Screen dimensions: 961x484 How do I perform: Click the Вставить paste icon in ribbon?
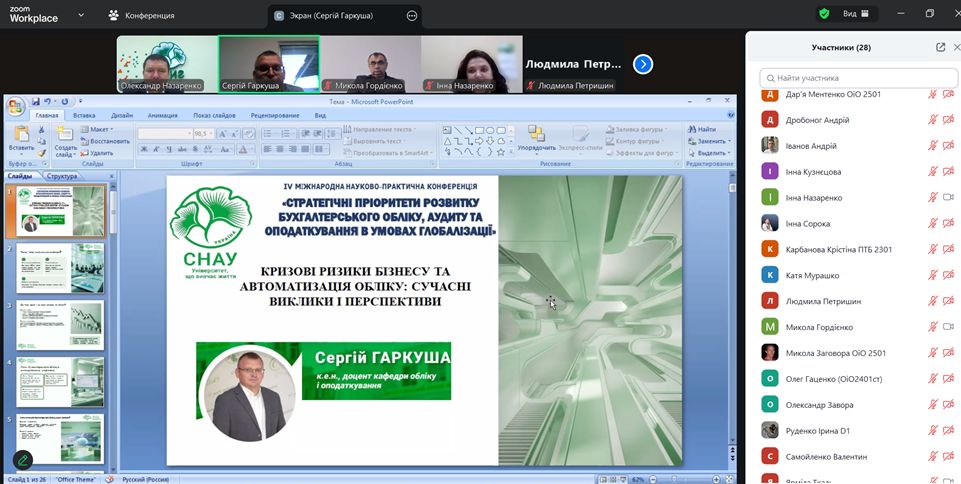[x=21, y=135]
